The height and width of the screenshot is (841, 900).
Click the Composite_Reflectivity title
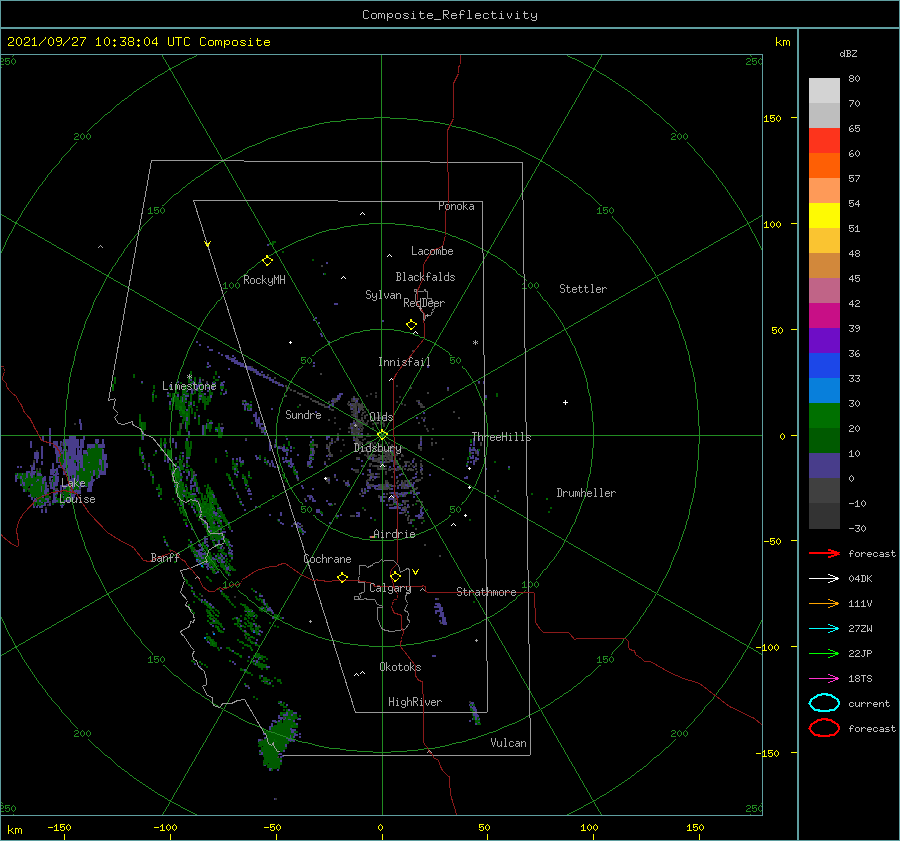[450, 15]
